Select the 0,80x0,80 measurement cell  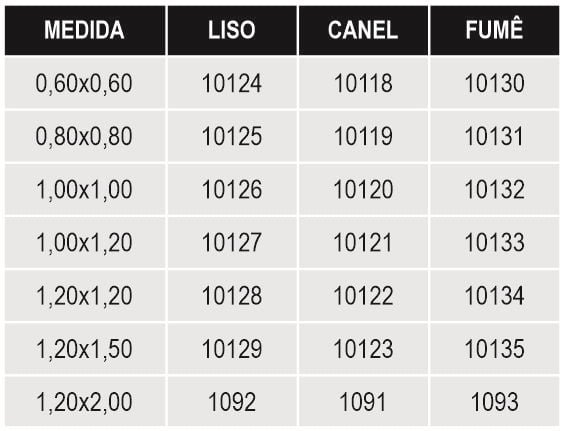pos(85,136)
